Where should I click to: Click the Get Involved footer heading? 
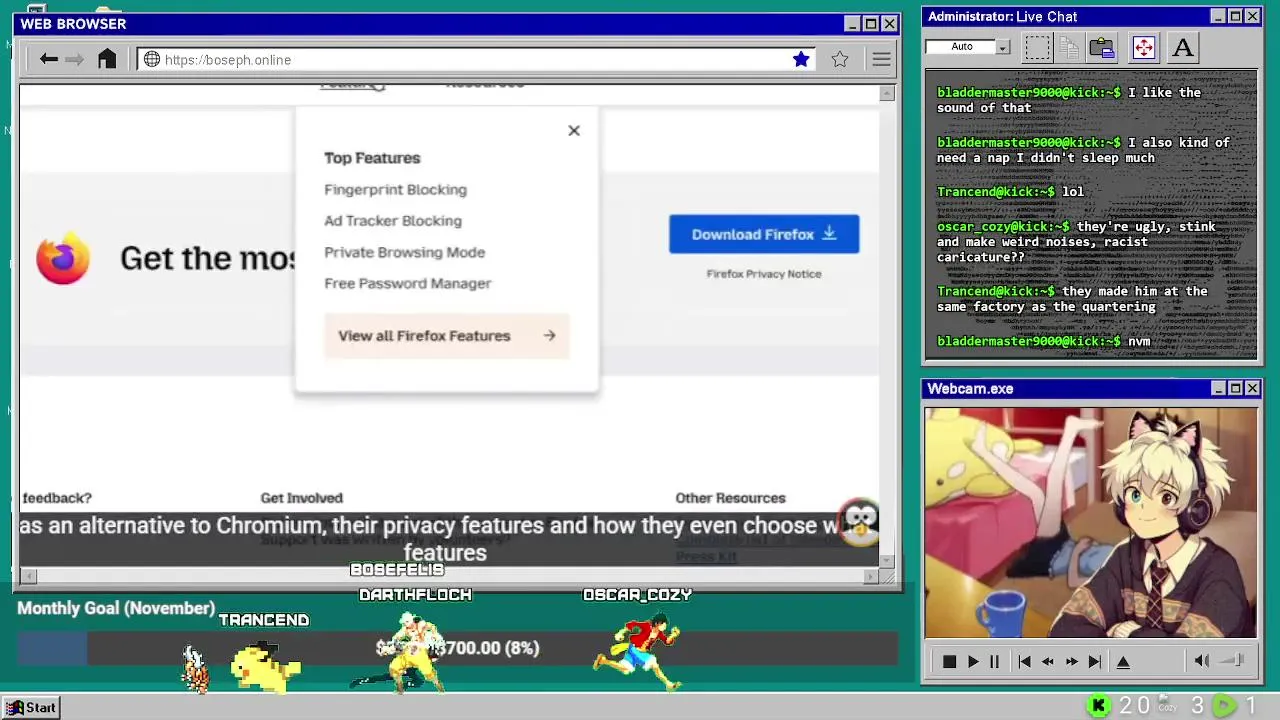301,497
